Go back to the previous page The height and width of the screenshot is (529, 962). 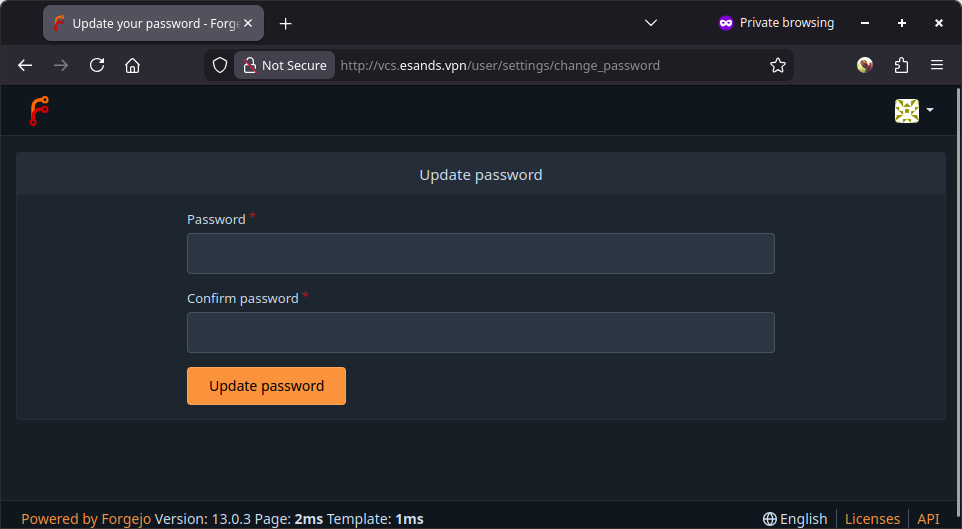coord(25,65)
